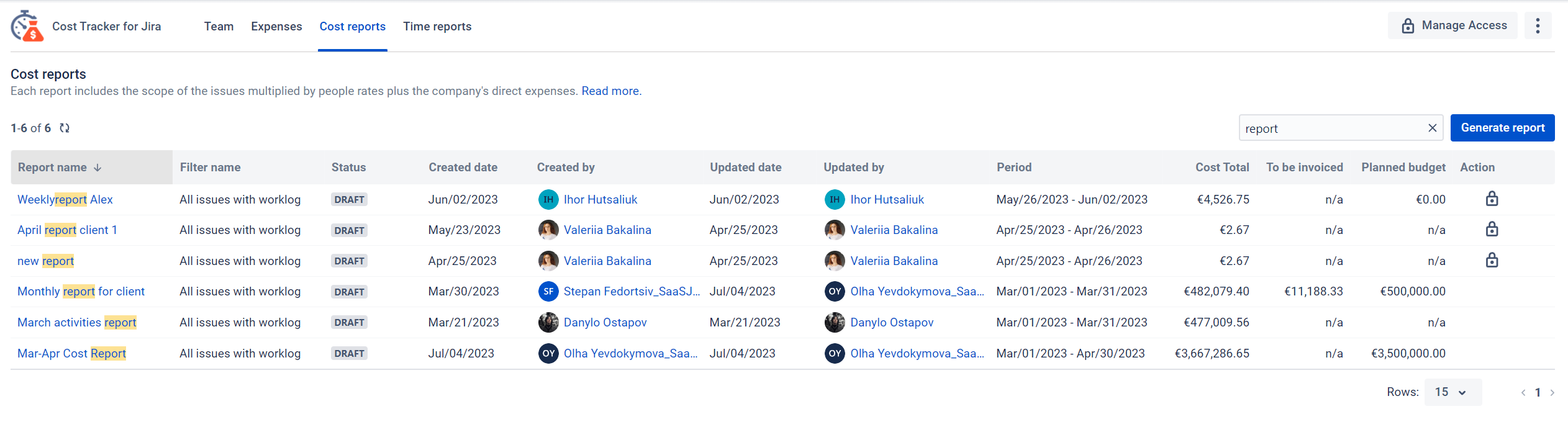Viewport: 1568px width, 427px height.
Task: Open March activities report
Action: coord(77,322)
